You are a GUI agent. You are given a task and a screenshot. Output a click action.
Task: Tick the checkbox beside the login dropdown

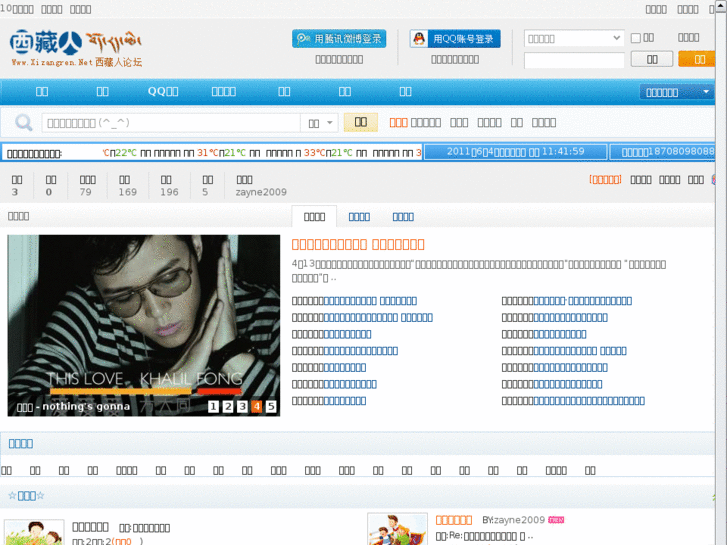pyautogui.click(x=636, y=38)
